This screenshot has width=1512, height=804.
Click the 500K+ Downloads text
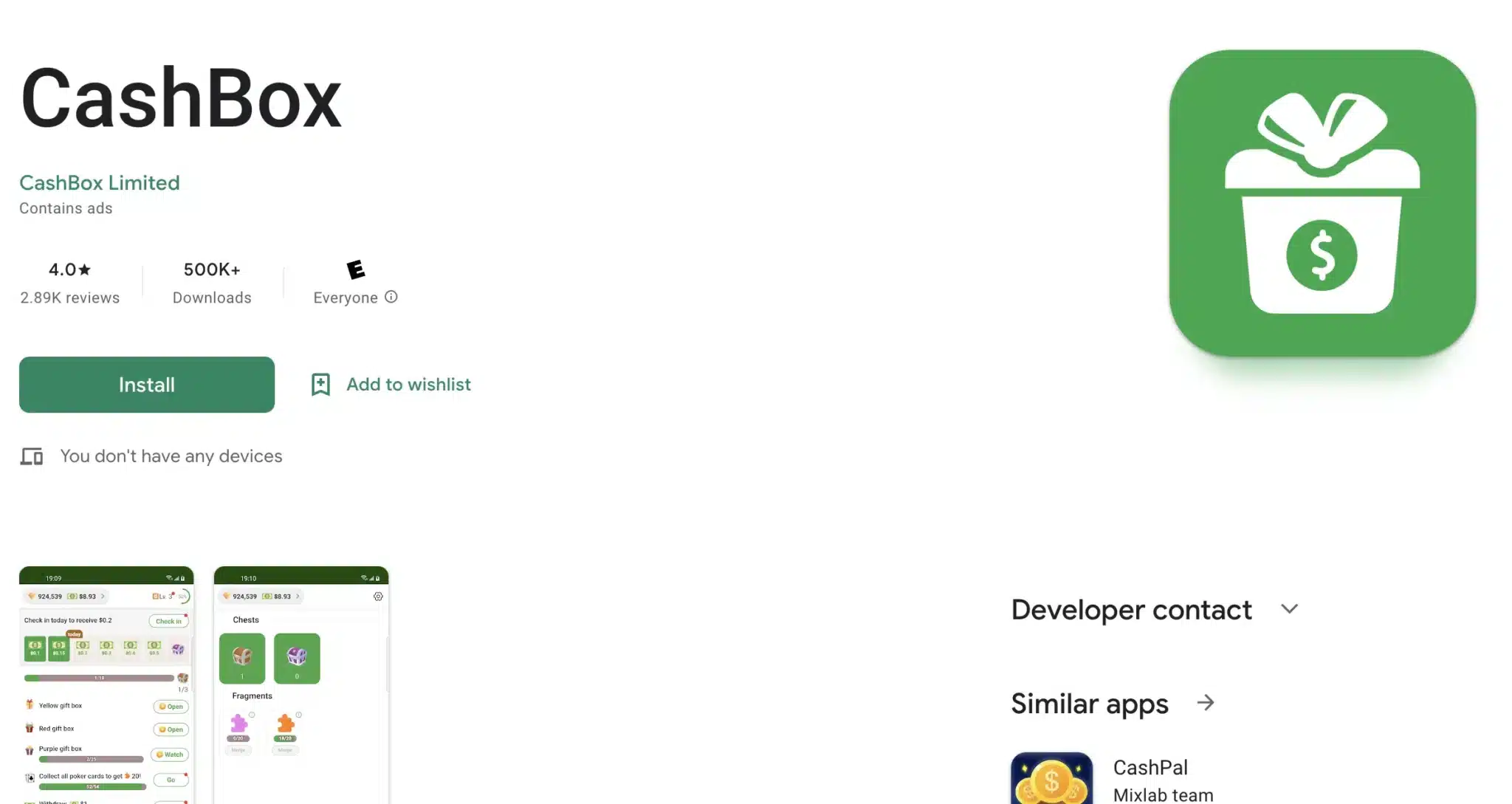(212, 283)
